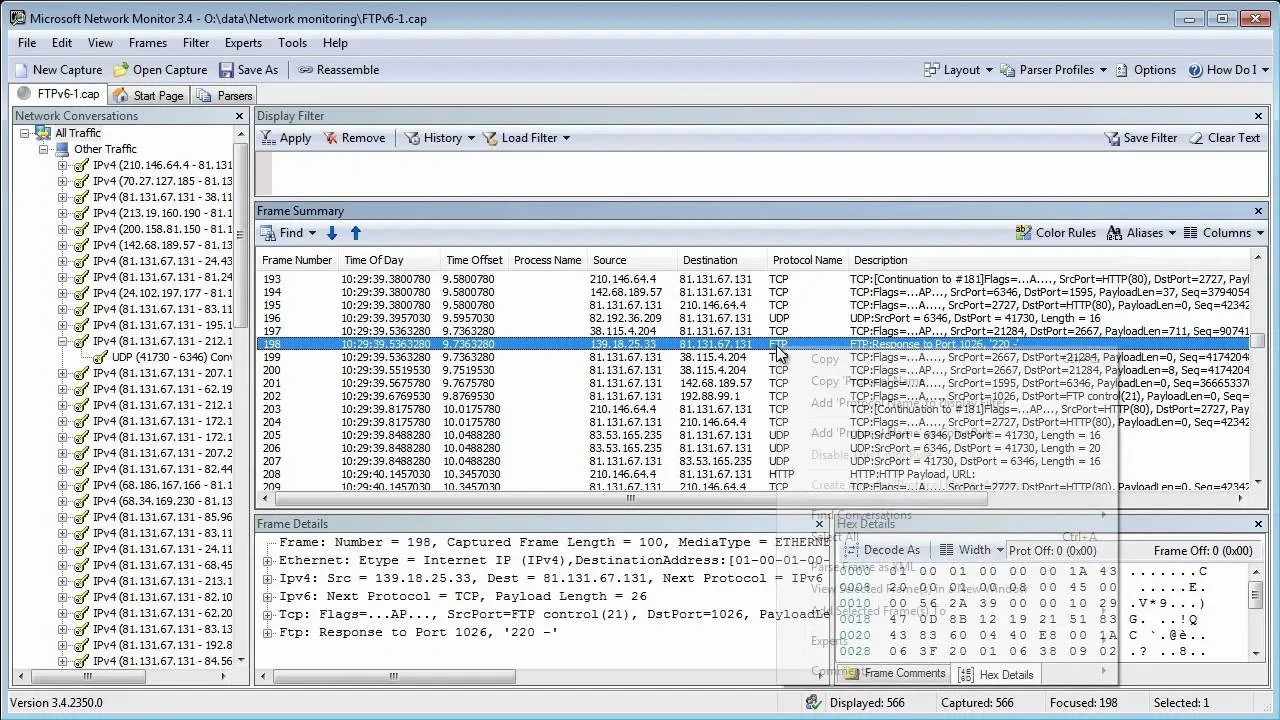Collapse the All Traffic tree node
The height and width of the screenshot is (720, 1280).
coord(26,133)
